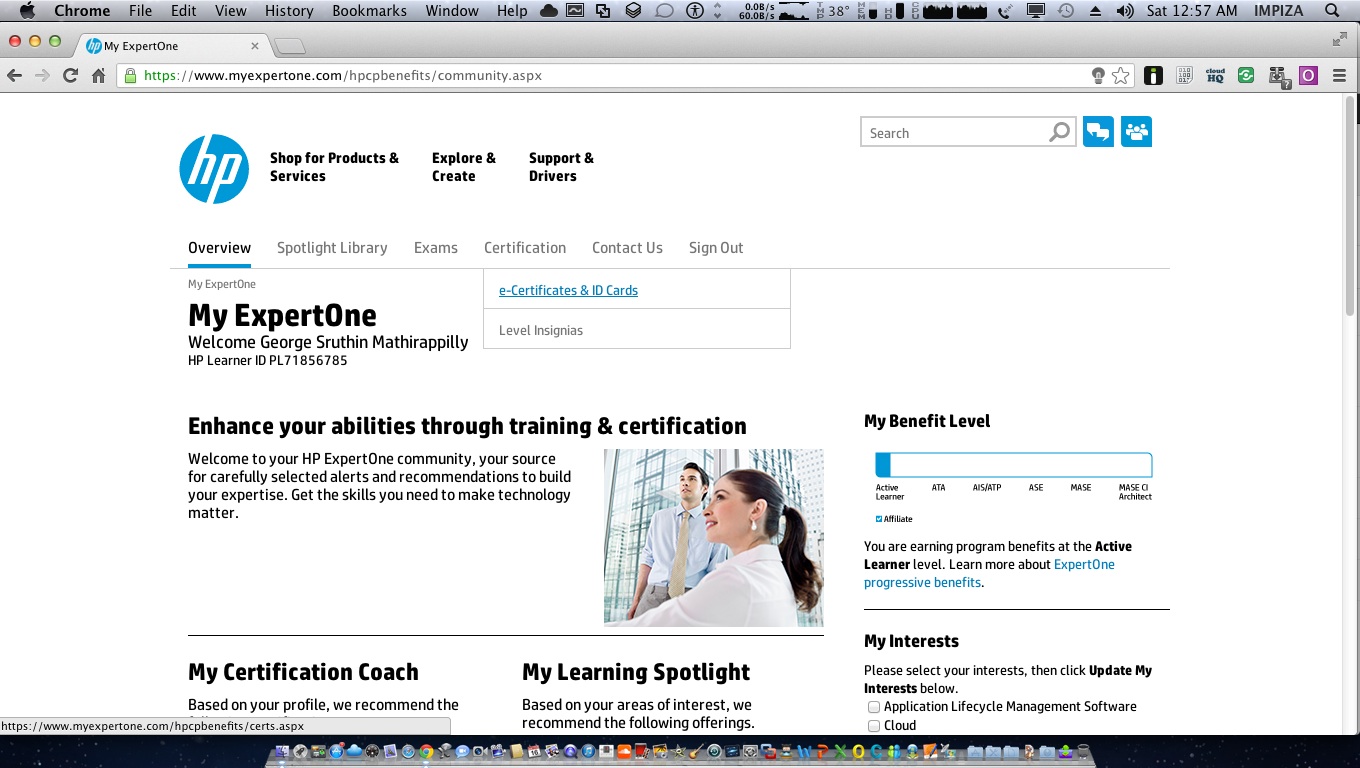Click the text 'HP Learner ID PL71856785'
Image resolution: width=1360 pixels, height=768 pixels.
[x=268, y=360]
